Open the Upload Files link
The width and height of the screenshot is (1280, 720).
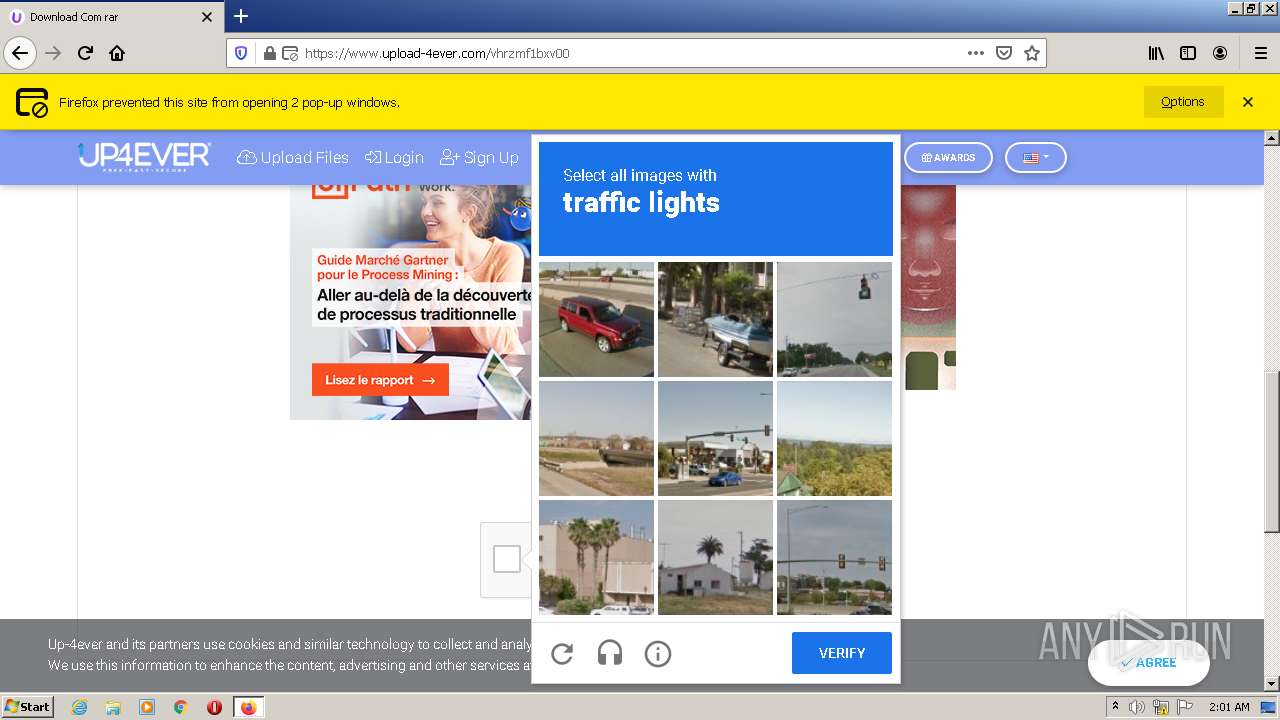click(x=293, y=158)
